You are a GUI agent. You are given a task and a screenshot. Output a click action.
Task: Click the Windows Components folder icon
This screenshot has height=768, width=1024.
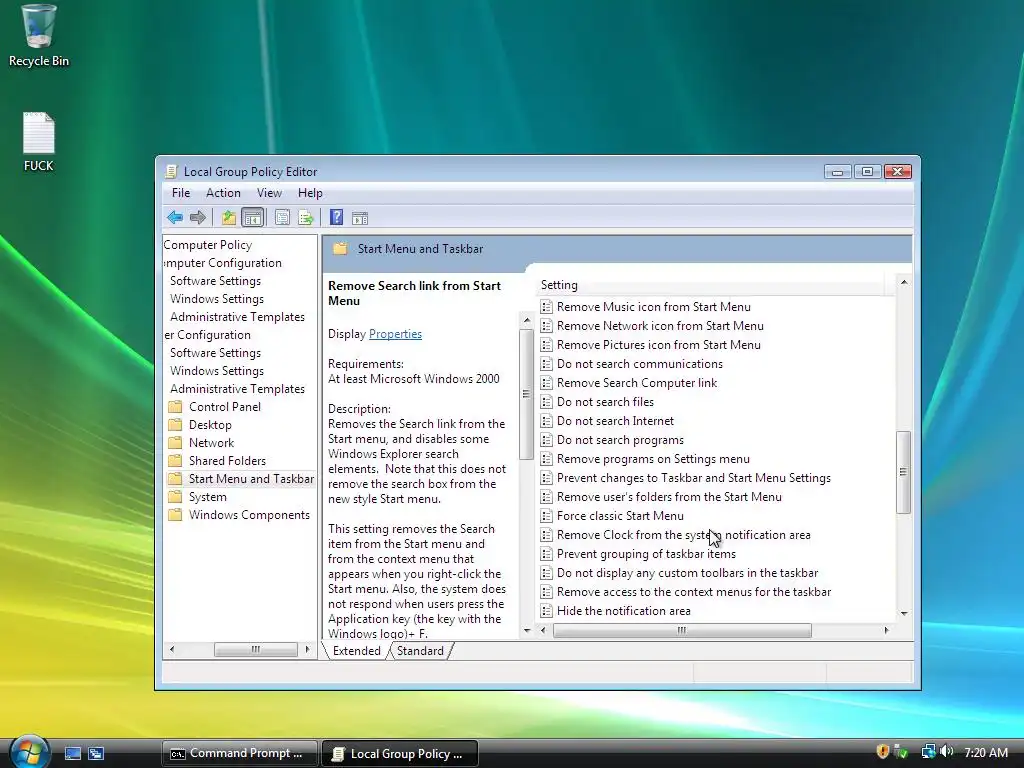click(175, 515)
